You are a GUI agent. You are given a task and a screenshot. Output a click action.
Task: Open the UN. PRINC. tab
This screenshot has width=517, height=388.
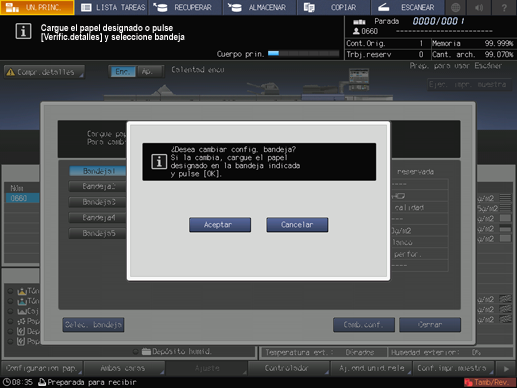(x=37, y=7)
